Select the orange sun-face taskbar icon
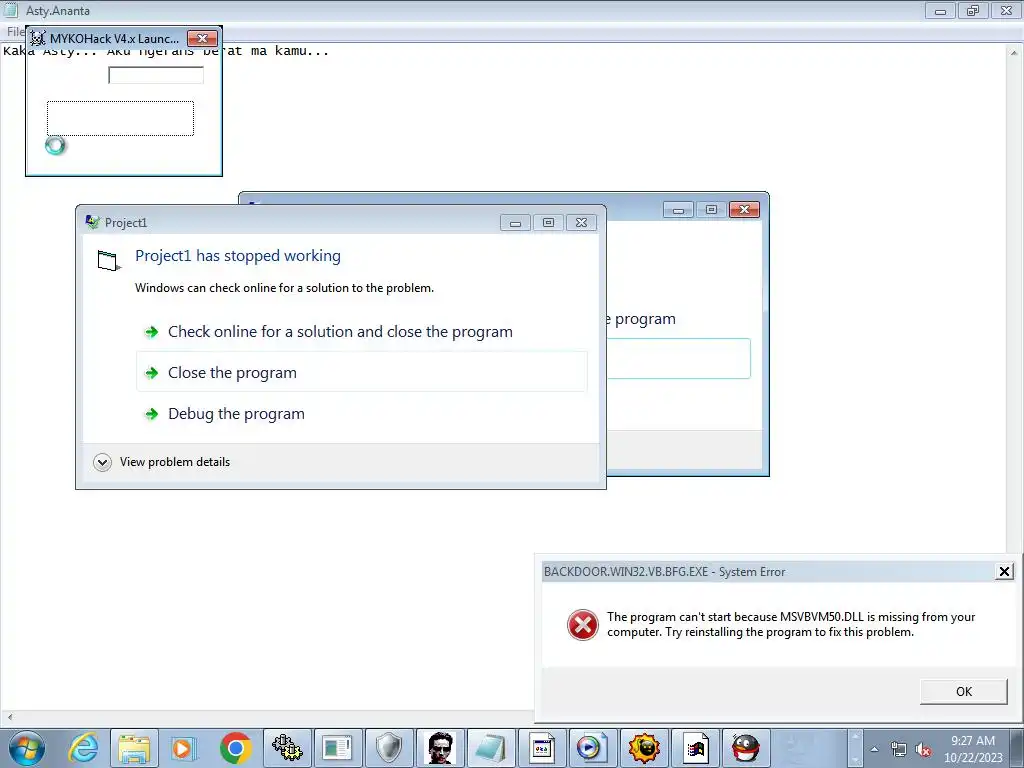Screen dimensions: 1024x768 [643, 748]
